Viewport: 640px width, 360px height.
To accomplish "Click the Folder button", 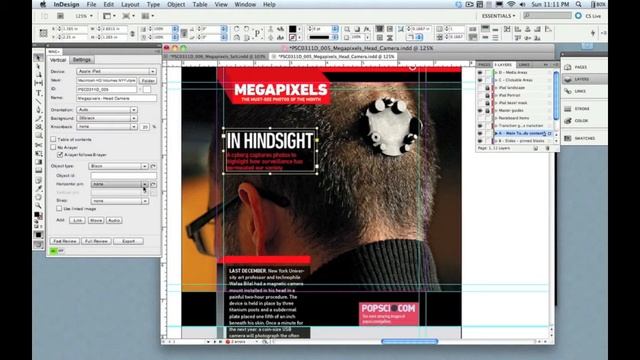I will [148, 81].
